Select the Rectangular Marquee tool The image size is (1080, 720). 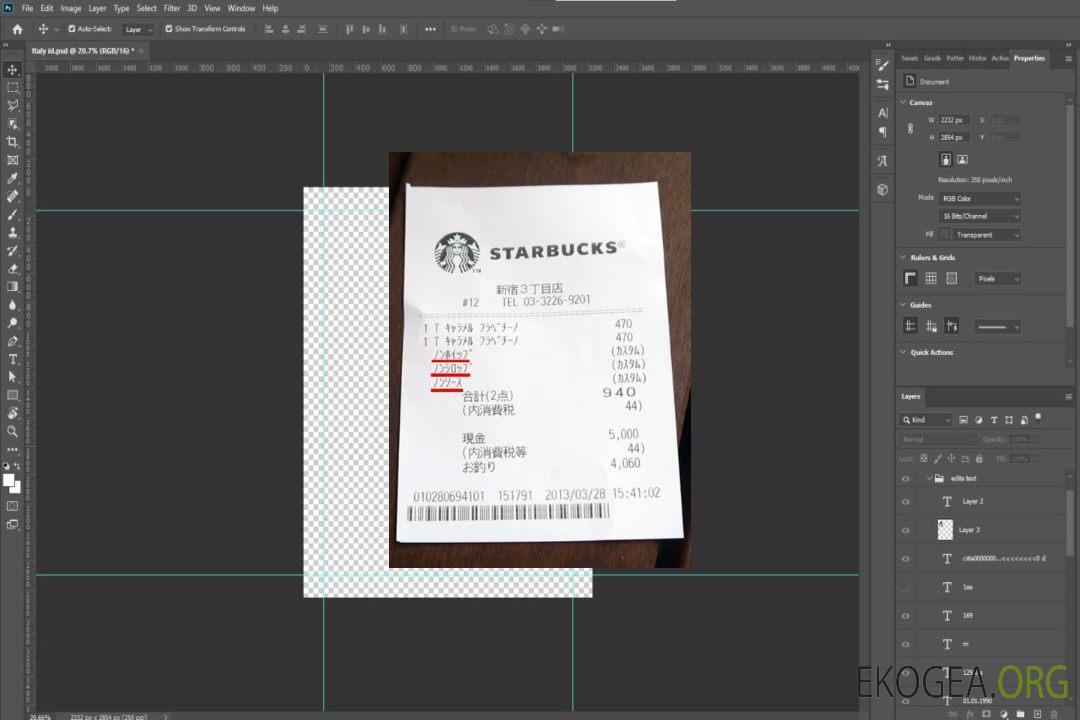pyautogui.click(x=12, y=88)
